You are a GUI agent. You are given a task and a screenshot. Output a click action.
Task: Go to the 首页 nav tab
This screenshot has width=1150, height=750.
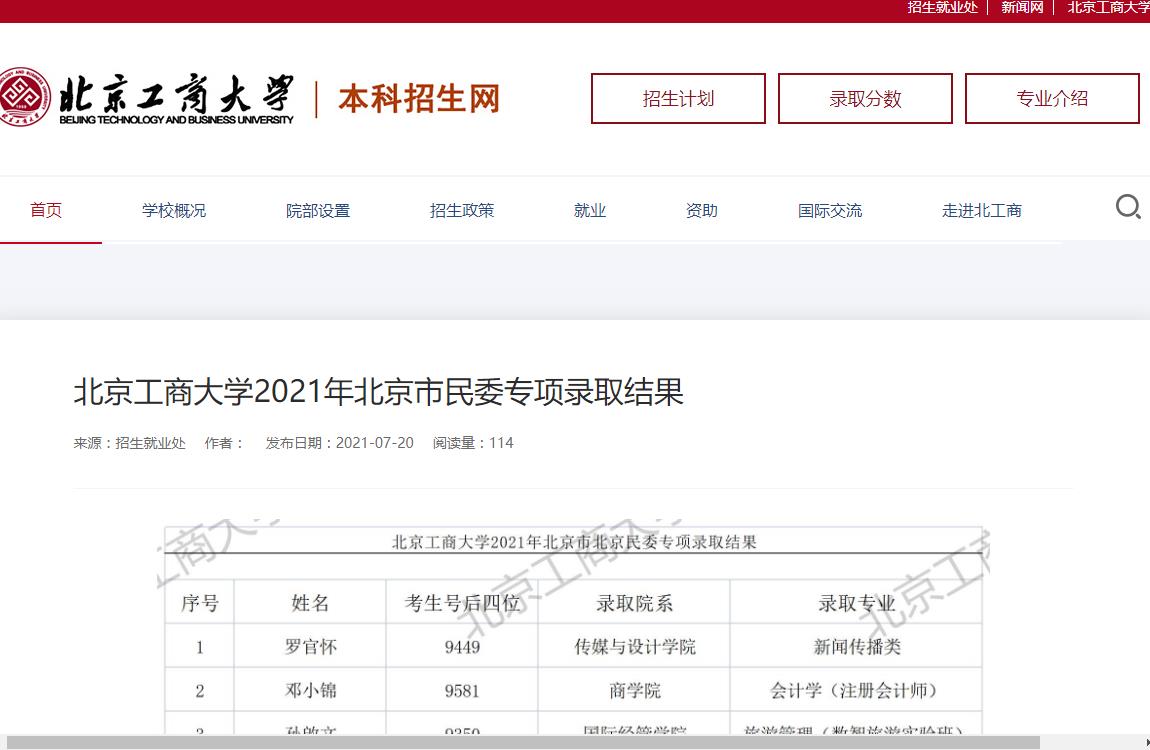pyautogui.click(x=45, y=210)
